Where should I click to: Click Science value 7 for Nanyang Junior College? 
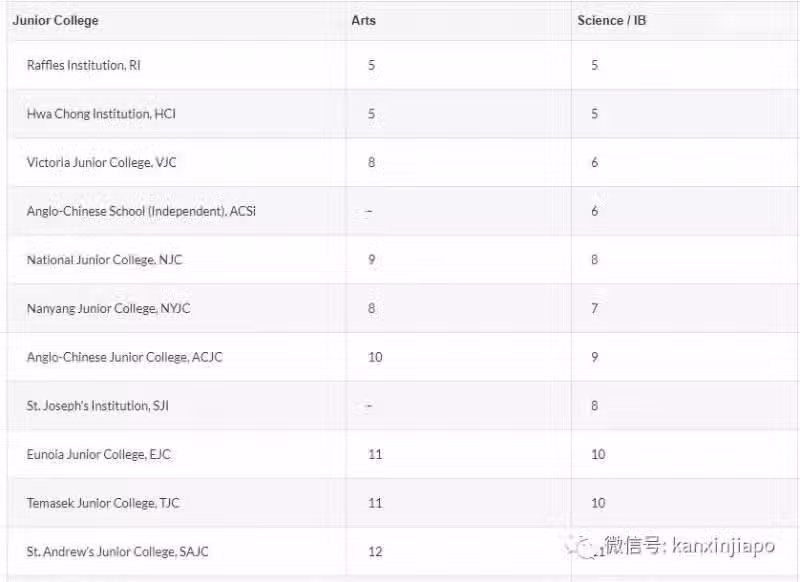(594, 308)
